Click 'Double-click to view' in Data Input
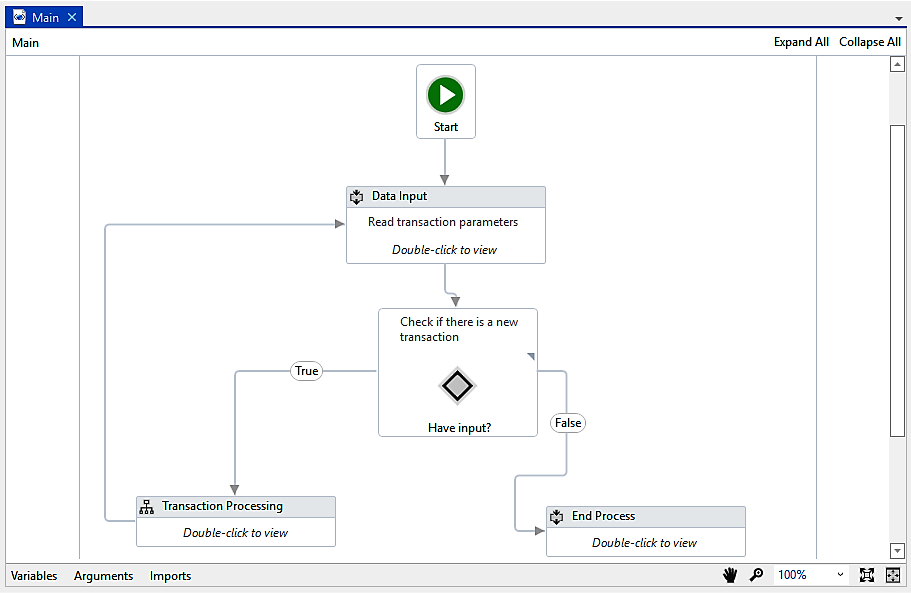The image size is (911, 593). click(x=444, y=250)
